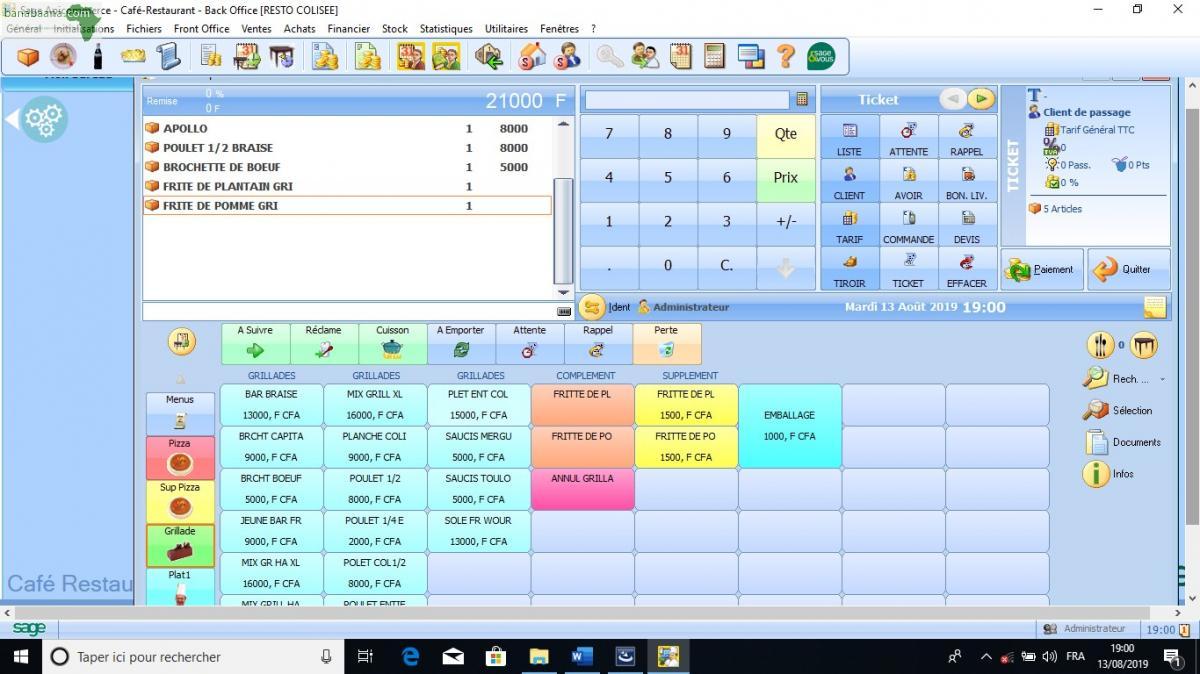The width and height of the screenshot is (1200, 674).
Task: Click yellow note icon beside the date
Action: click(x=1155, y=307)
